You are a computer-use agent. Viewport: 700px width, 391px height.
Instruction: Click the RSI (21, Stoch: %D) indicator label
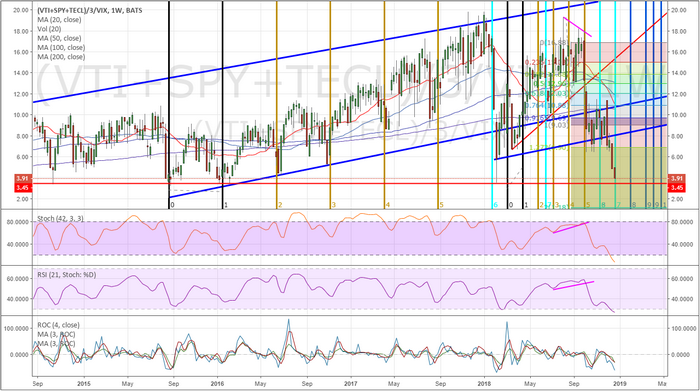pyautogui.click(x=67, y=275)
